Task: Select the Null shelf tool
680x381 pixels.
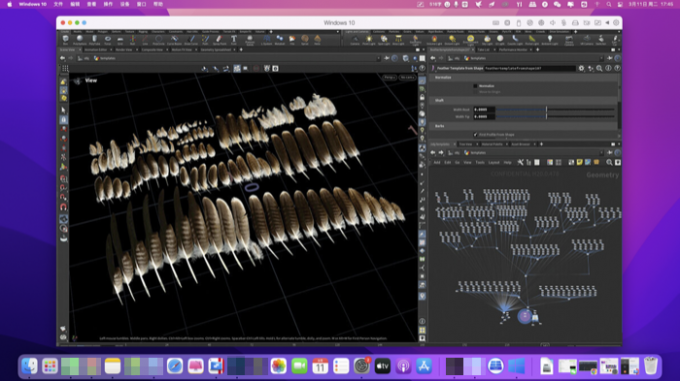Action: [x=133, y=39]
